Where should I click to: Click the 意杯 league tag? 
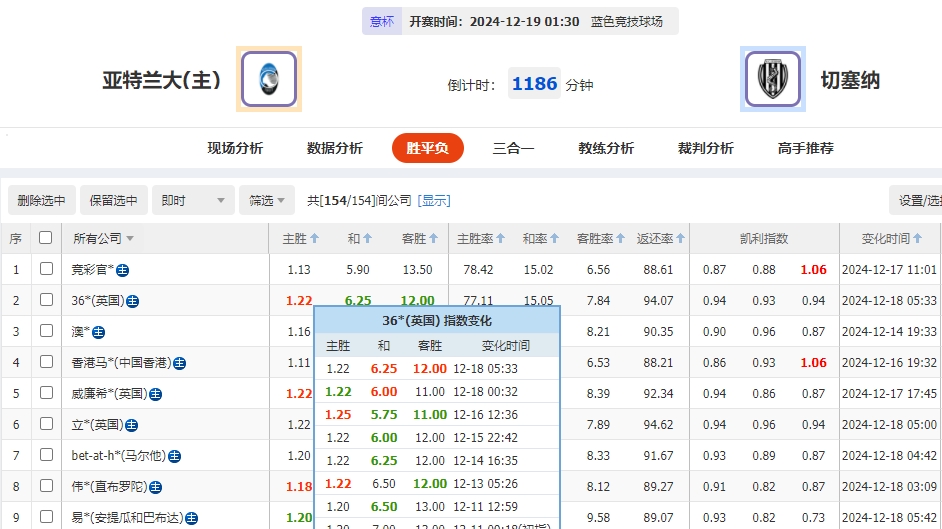pos(382,21)
